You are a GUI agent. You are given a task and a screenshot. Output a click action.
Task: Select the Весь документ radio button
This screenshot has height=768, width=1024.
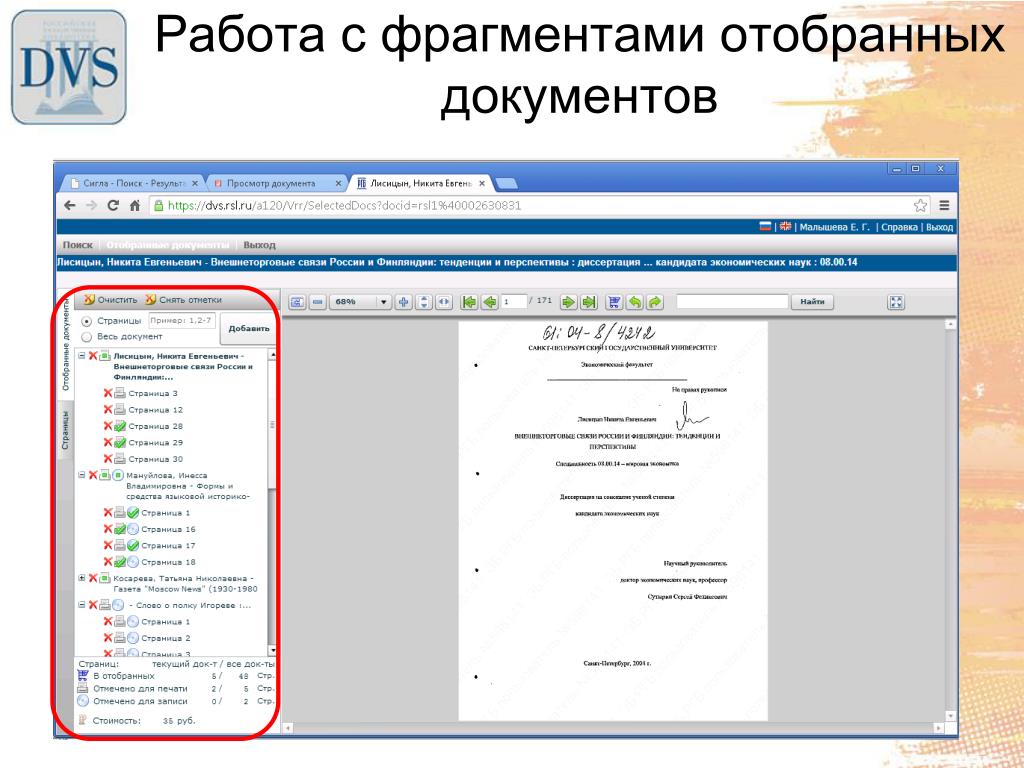(86, 337)
